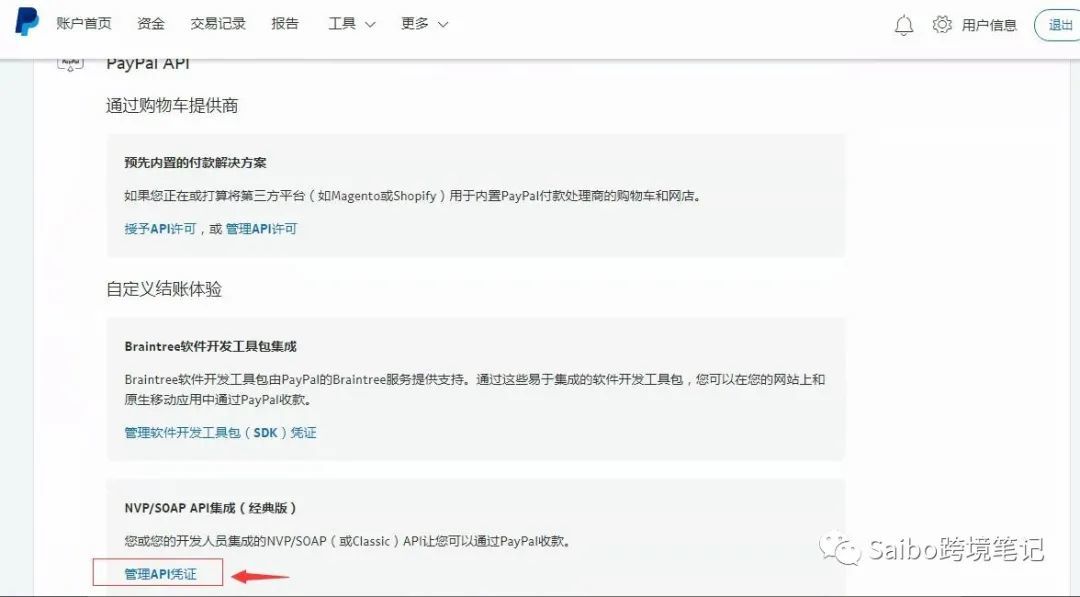Go to 账户首页 in the navigation bar
1080x597 pixels.
click(x=84, y=23)
